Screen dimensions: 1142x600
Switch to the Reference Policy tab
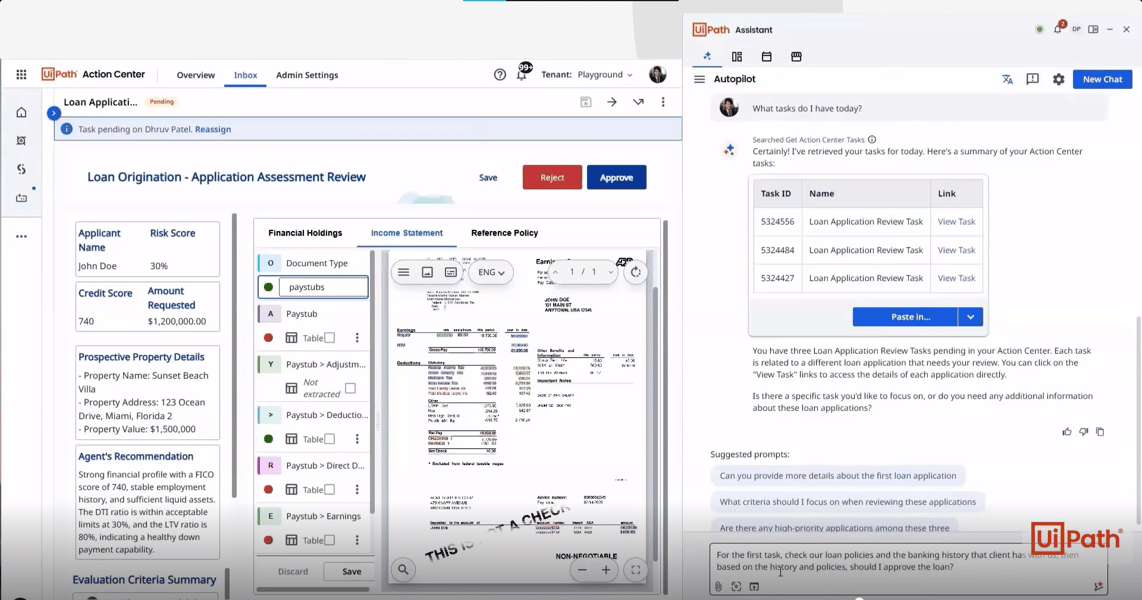pyautogui.click(x=505, y=233)
